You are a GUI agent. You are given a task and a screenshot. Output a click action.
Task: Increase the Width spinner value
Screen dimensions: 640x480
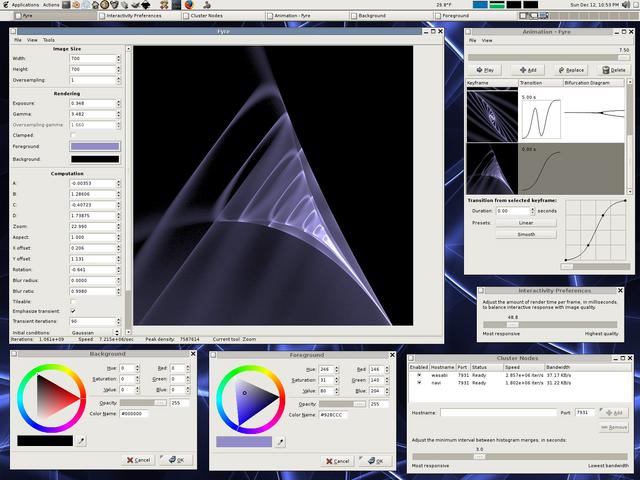tap(119, 56)
